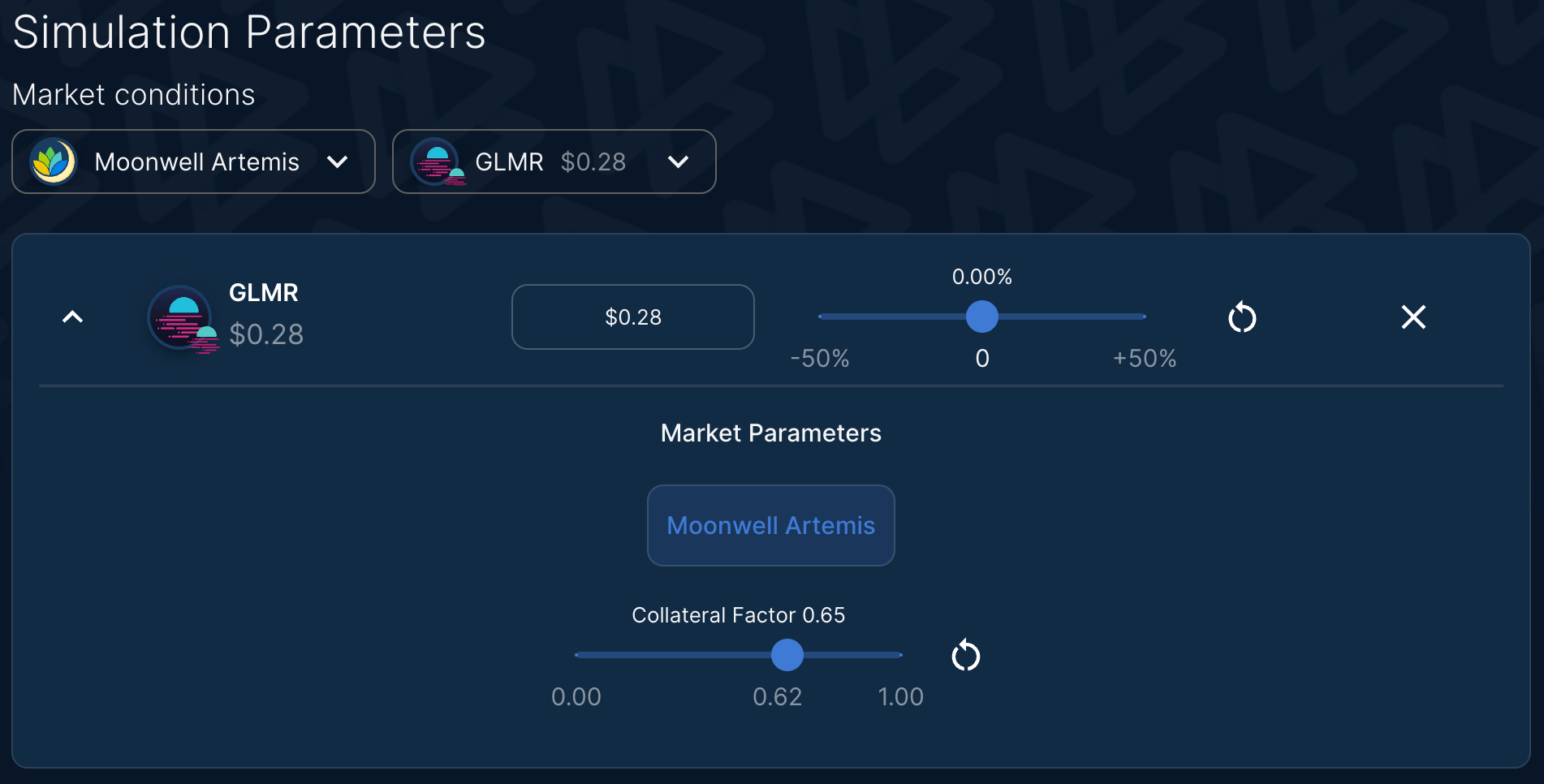
Task: Click the GLMR token icon in dropdown
Action: [x=438, y=162]
